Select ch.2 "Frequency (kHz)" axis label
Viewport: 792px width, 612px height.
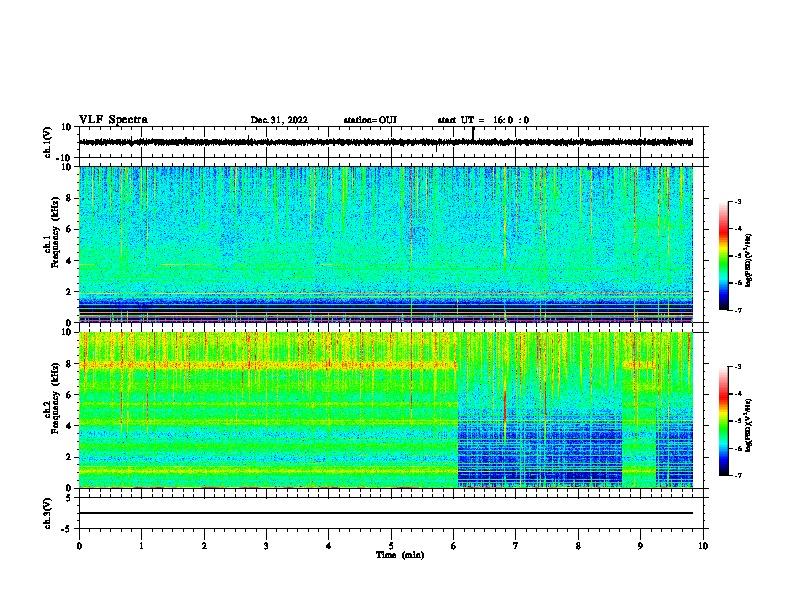(55, 398)
